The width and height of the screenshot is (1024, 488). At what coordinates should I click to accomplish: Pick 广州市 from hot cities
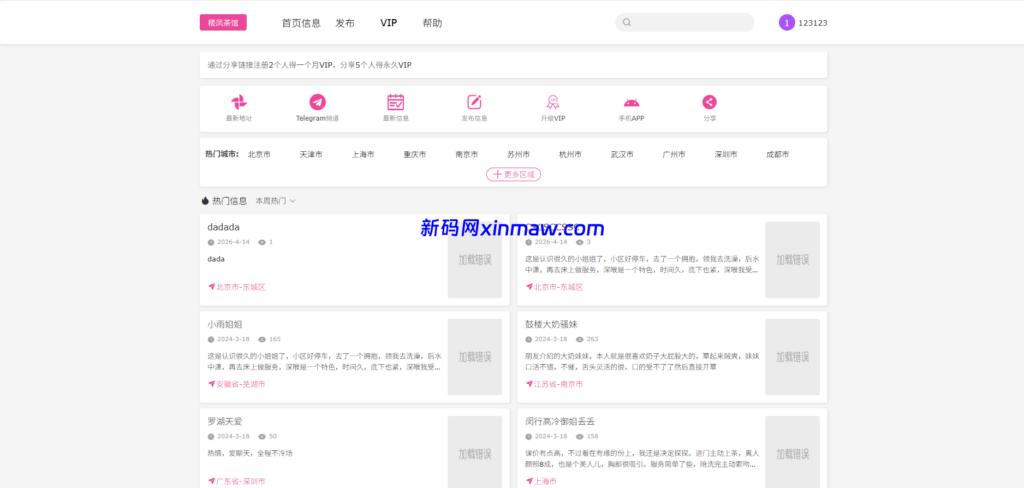point(674,155)
